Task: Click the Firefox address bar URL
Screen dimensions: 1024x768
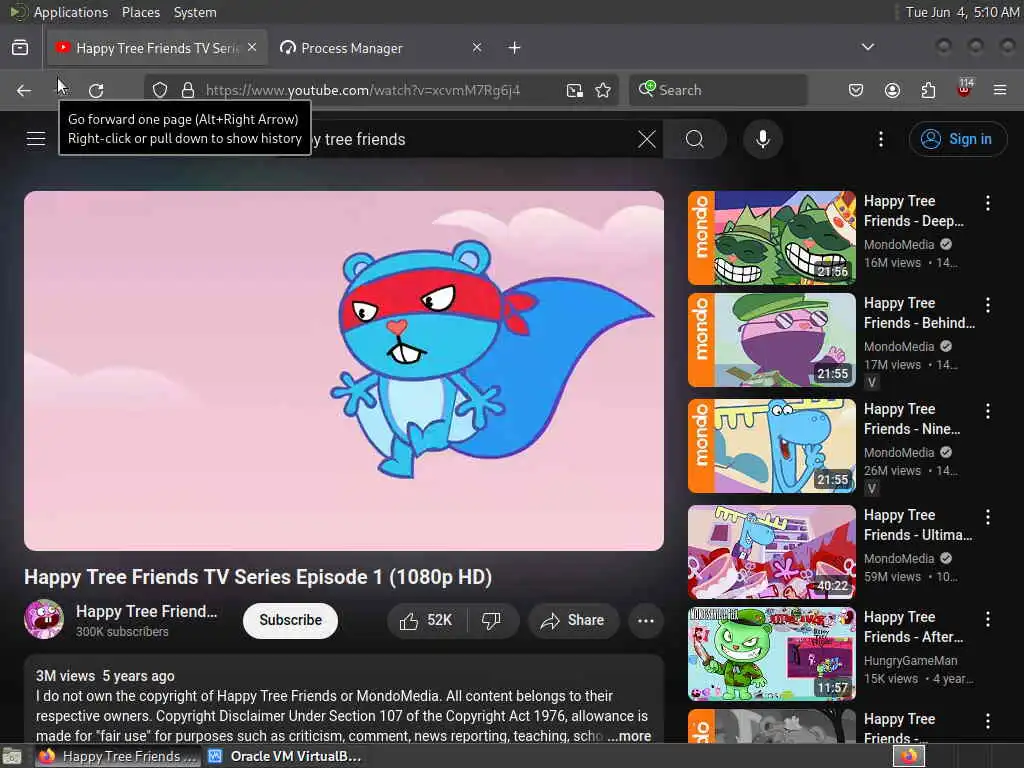Action: (363, 90)
